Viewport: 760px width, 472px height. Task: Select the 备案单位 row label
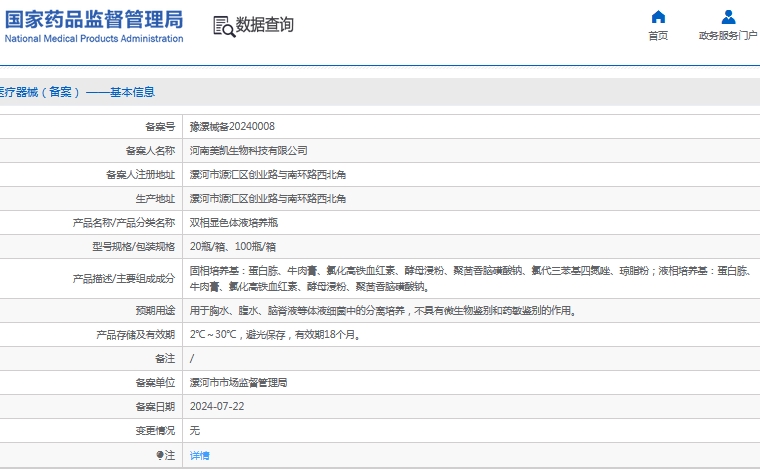pyautogui.click(x=155, y=382)
